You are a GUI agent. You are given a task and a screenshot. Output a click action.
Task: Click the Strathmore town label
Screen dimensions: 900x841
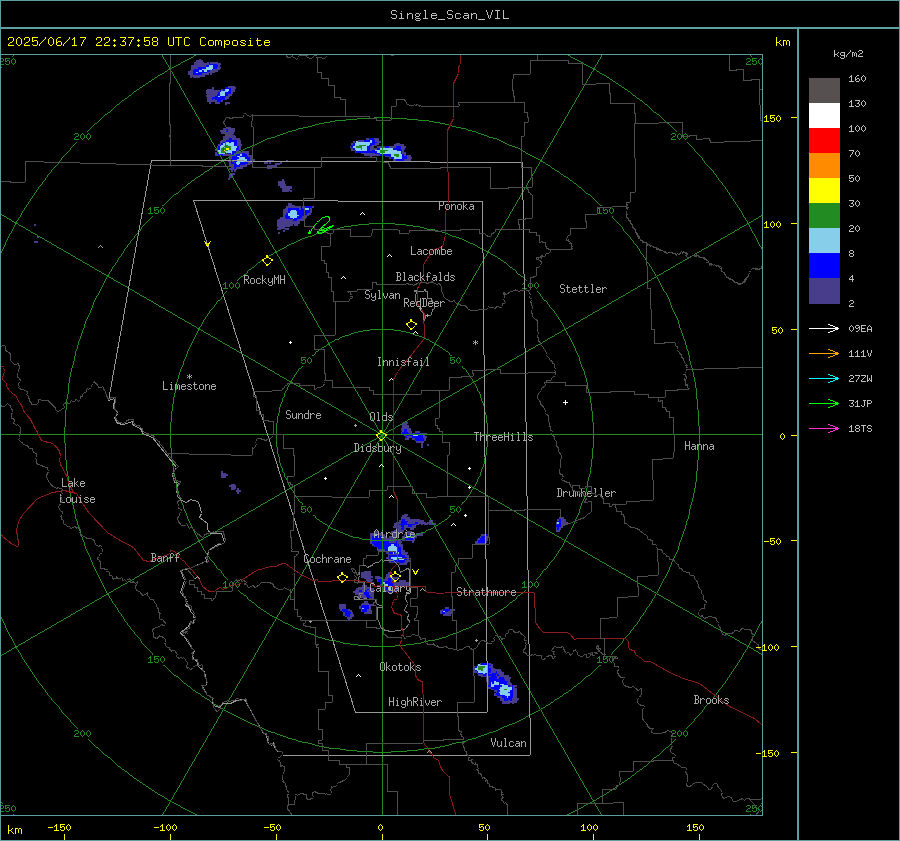coord(486,592)
